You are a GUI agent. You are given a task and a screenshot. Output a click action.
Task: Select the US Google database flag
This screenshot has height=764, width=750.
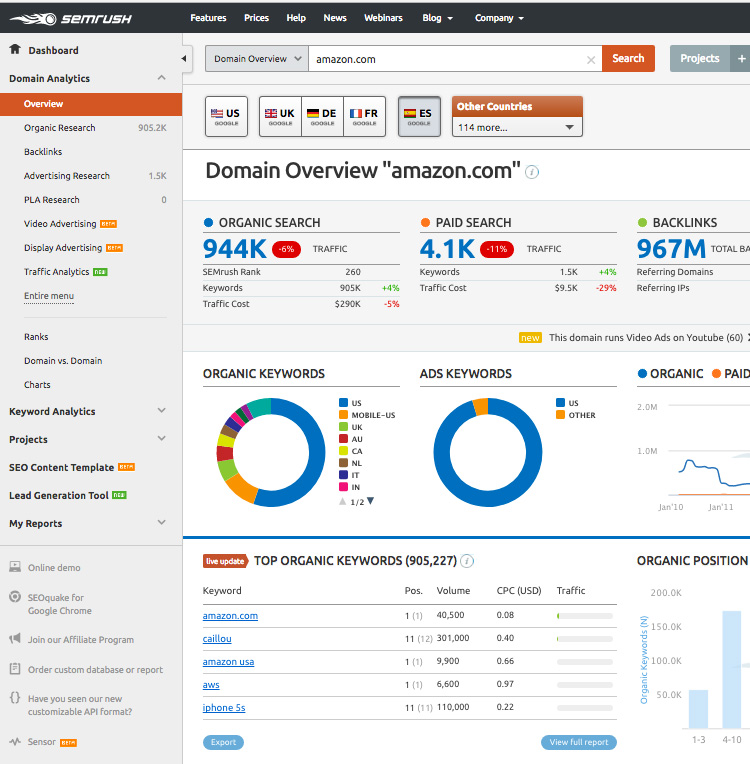click(x=226, y=116)
